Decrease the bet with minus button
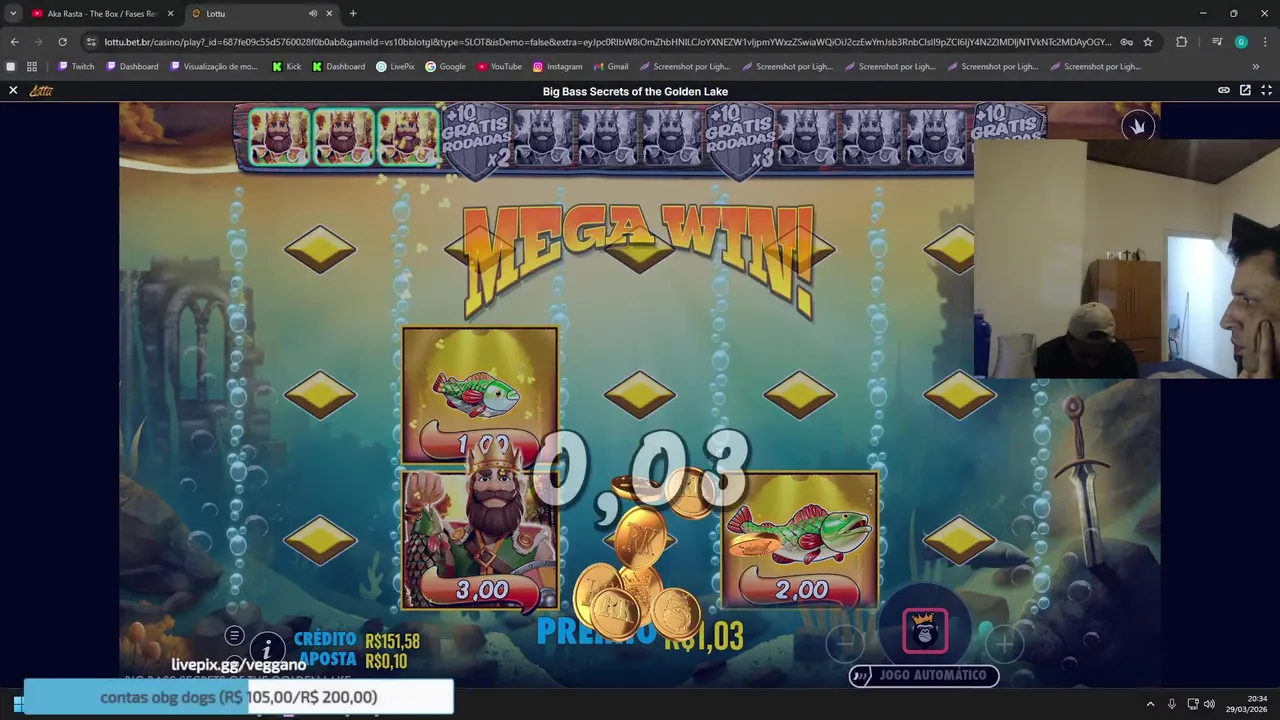This screenshot has height=720, width=1280. click(845, 643)
